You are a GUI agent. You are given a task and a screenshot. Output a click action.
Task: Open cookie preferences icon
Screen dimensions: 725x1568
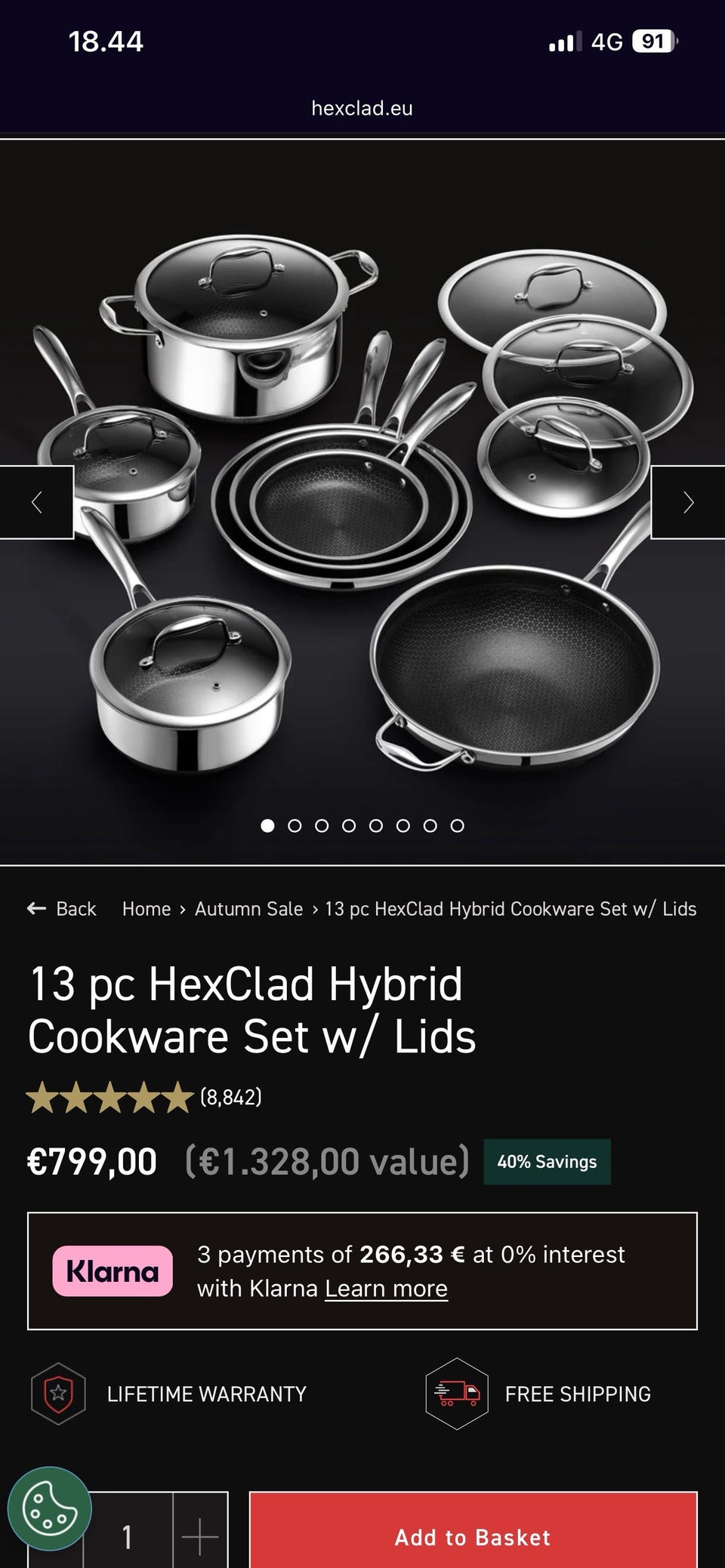pyautogui.click(x=50, y=1508)
